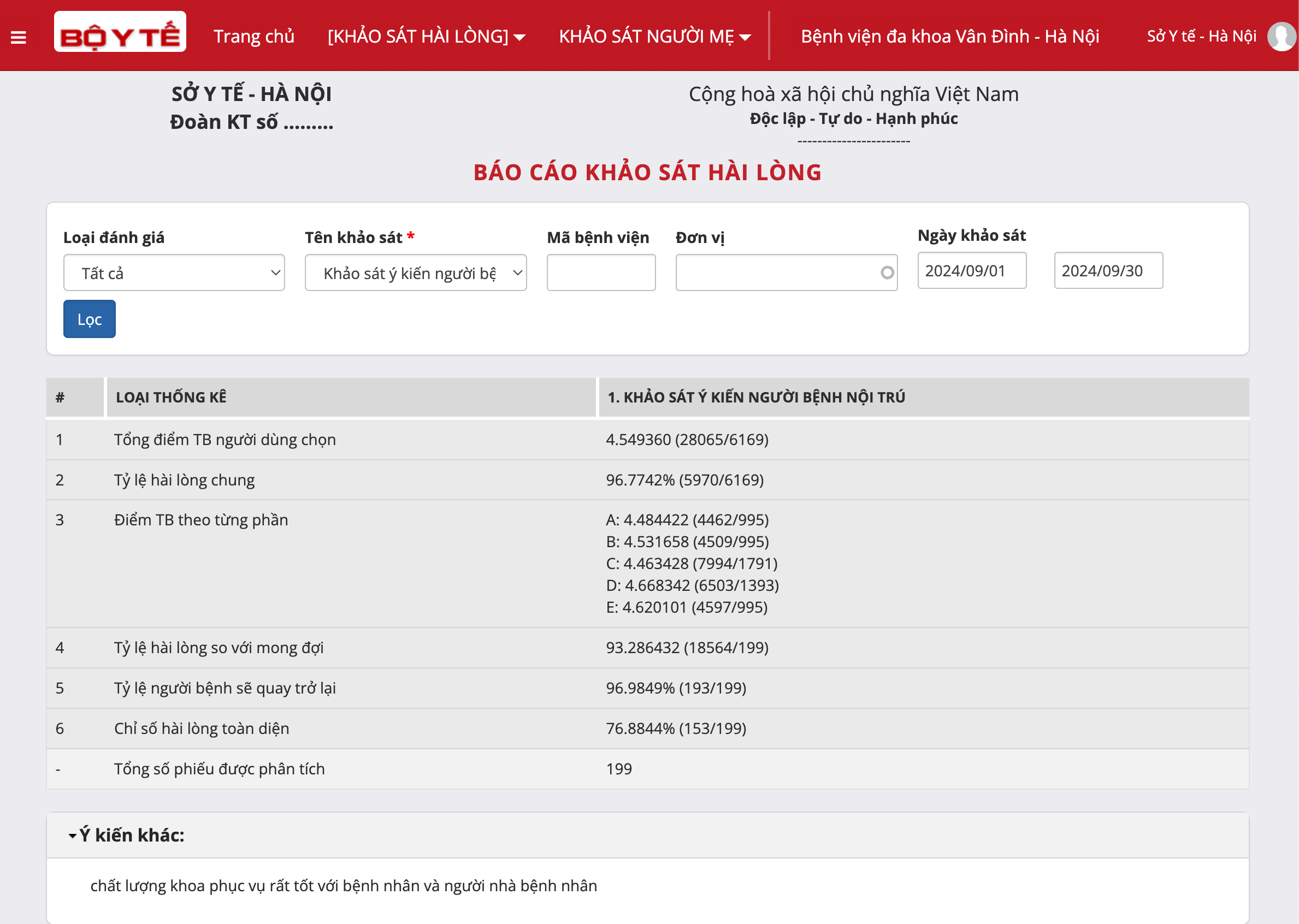This screenshot has height=924, width=1299.
Task: Expand the KHẢO SÁT NGƯỜI MẸ menu
Action: [x=654, y=37]
